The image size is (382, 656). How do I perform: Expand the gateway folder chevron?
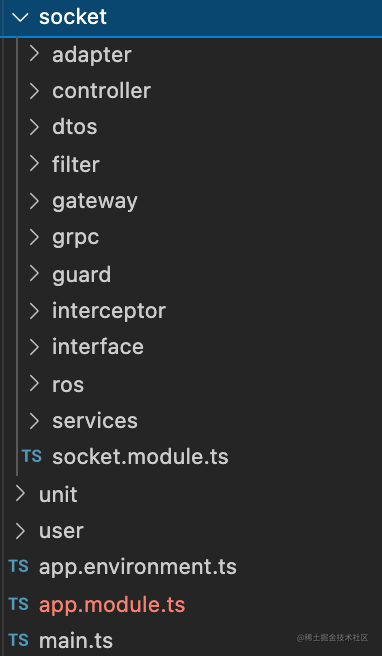[34, 201]
